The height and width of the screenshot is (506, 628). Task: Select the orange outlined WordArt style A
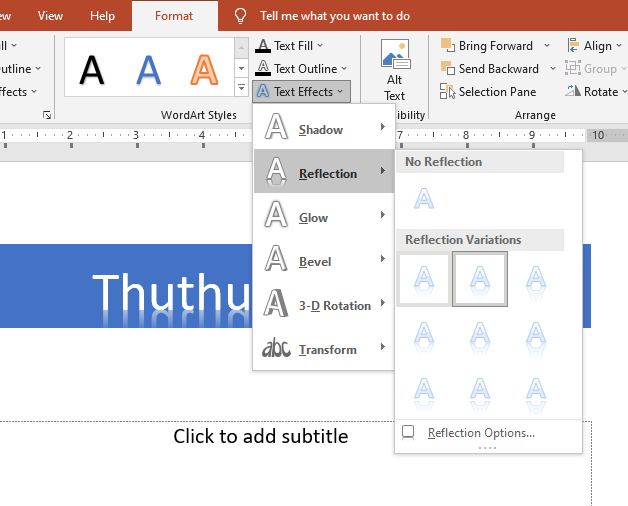[204, 70]
